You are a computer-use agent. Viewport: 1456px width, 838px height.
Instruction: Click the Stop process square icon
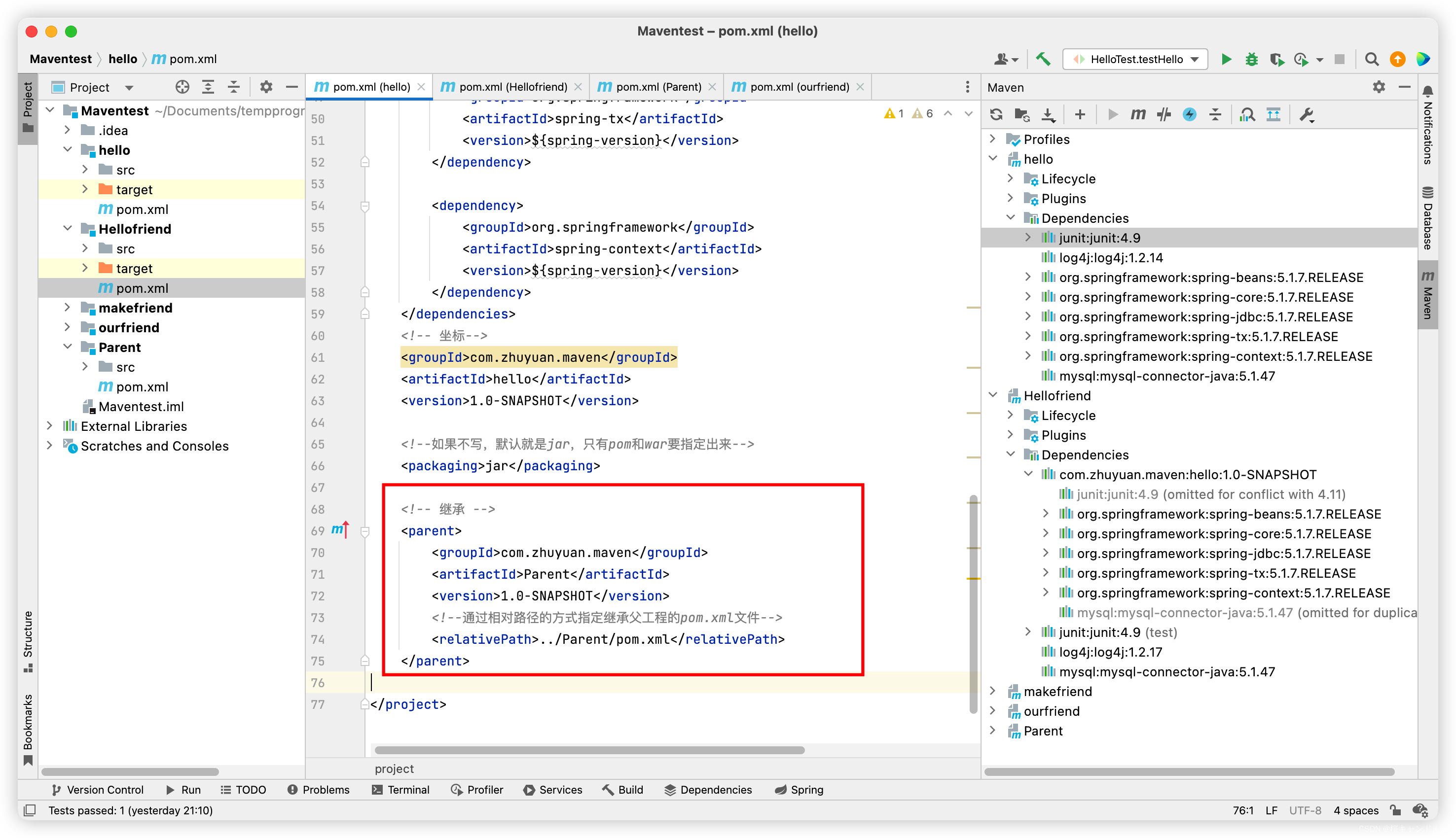[x=1339, y=59]
